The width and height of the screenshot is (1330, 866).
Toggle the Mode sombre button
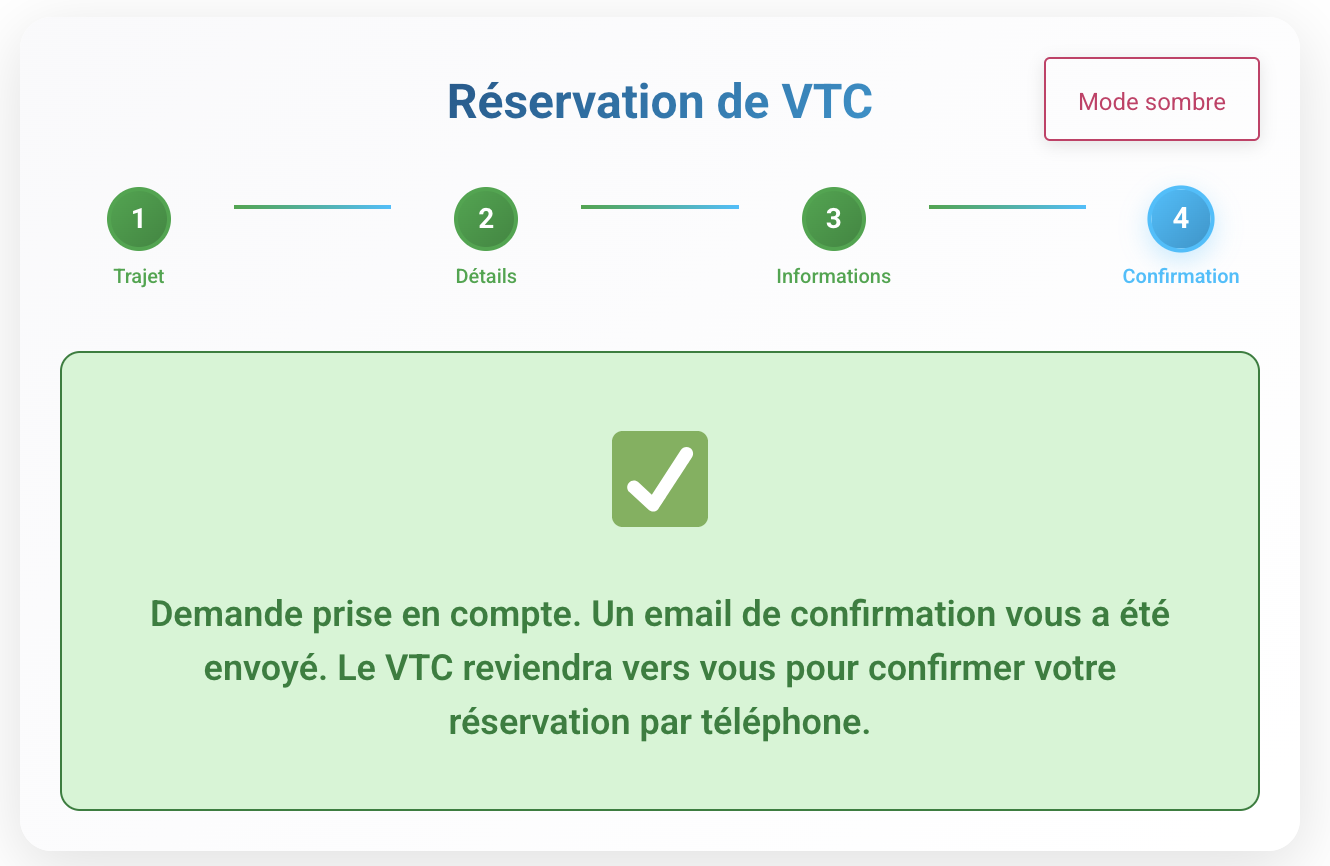coord(1151,100)
